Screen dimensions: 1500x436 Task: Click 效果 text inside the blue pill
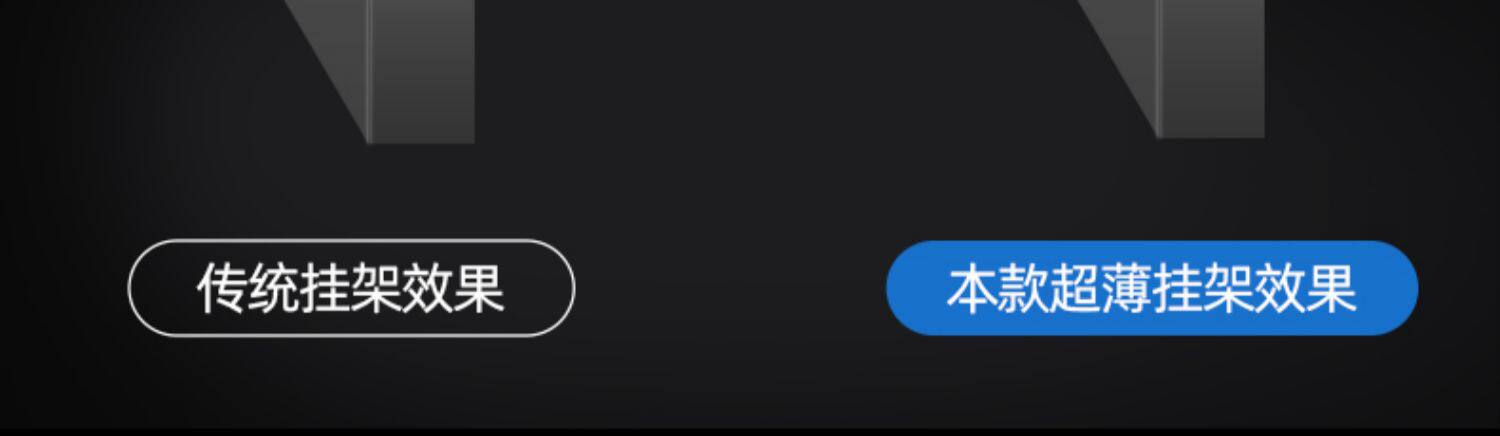(x=1306, y=289)
